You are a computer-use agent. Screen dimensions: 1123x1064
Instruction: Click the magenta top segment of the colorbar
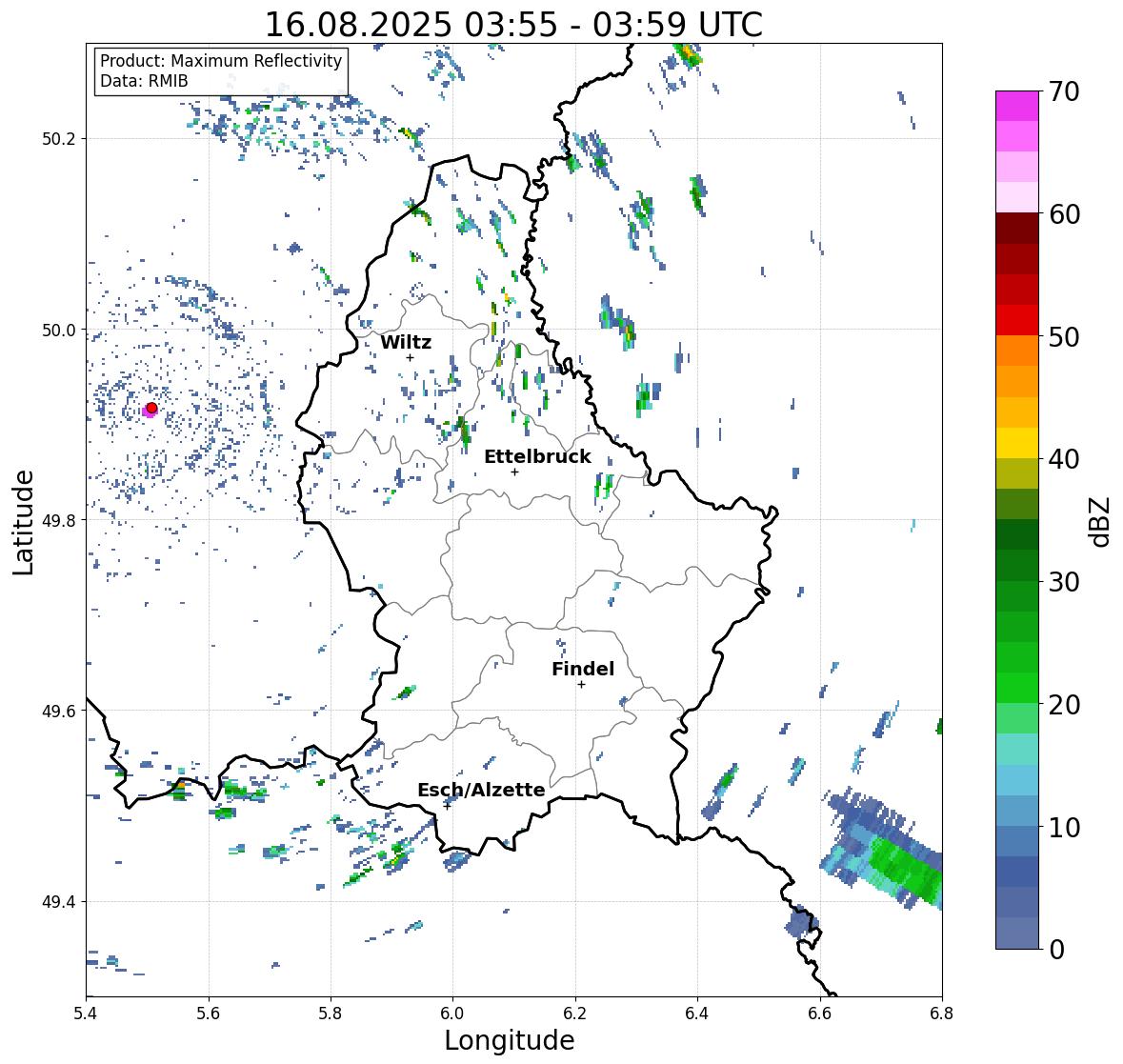(x=1017, y=106)
